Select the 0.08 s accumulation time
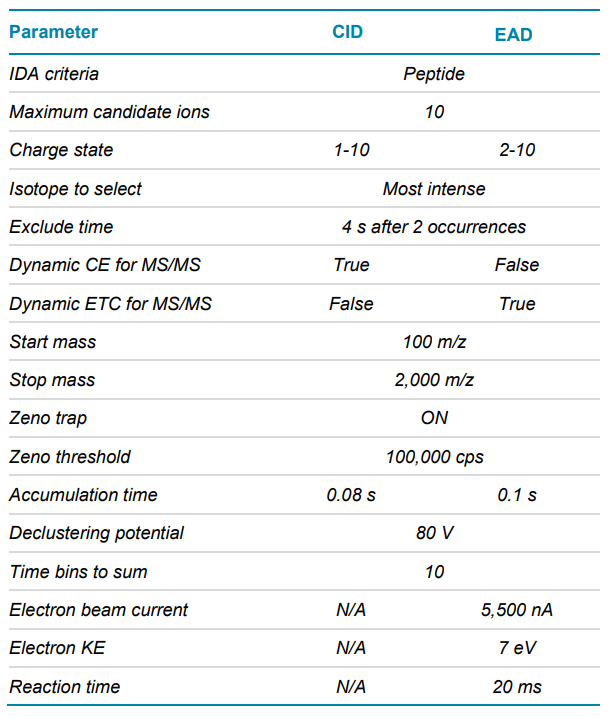The height and width of the screenshot is (718, 612). click(351, 495)
